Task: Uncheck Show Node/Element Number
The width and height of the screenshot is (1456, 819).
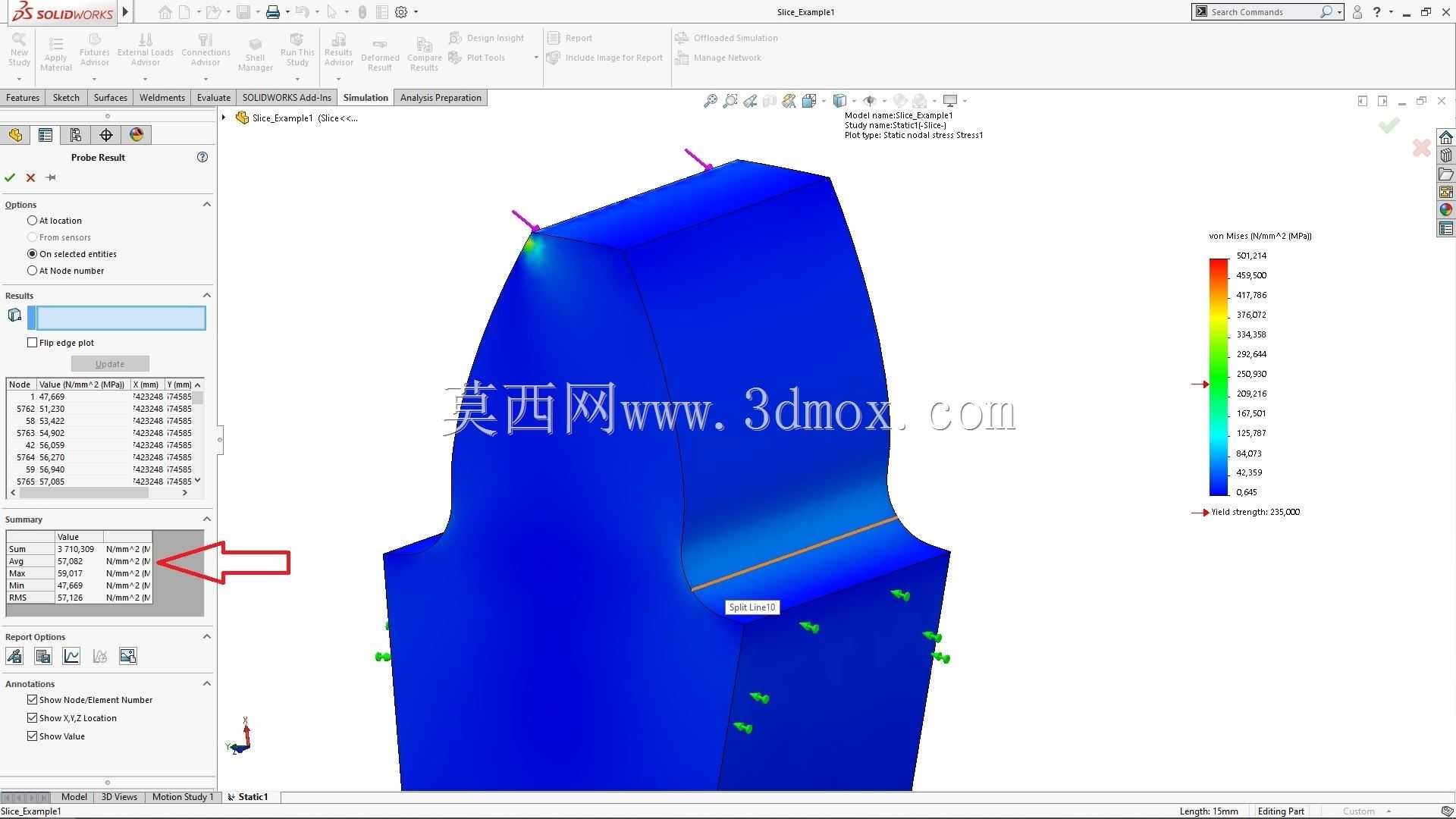Action: coord(32,700)
